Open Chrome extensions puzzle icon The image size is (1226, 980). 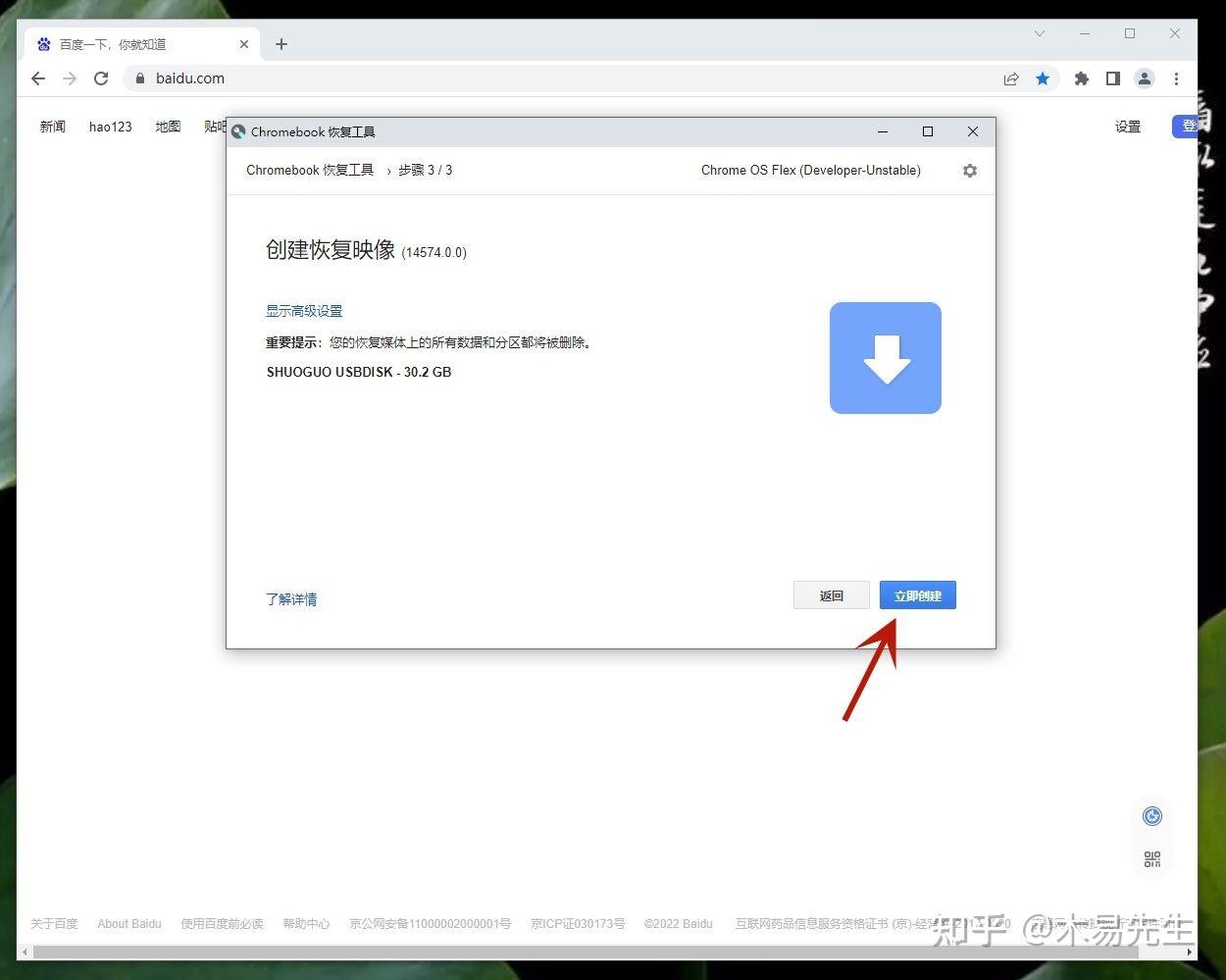1082,78
